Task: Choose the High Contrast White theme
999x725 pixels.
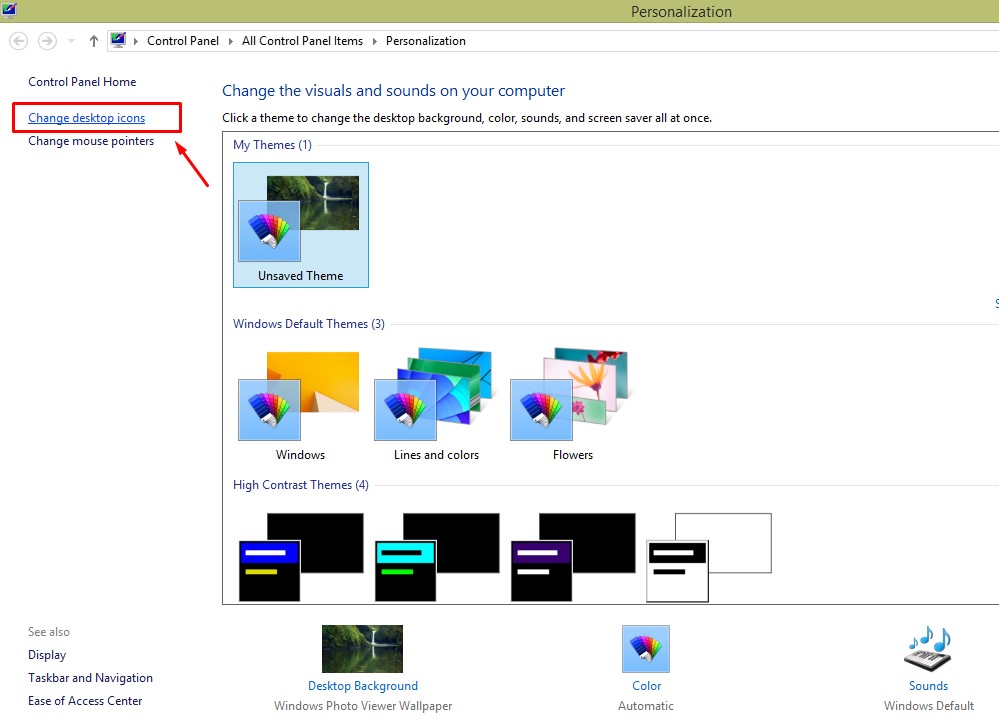Action: pyautogui.click(x=708, y=557)
